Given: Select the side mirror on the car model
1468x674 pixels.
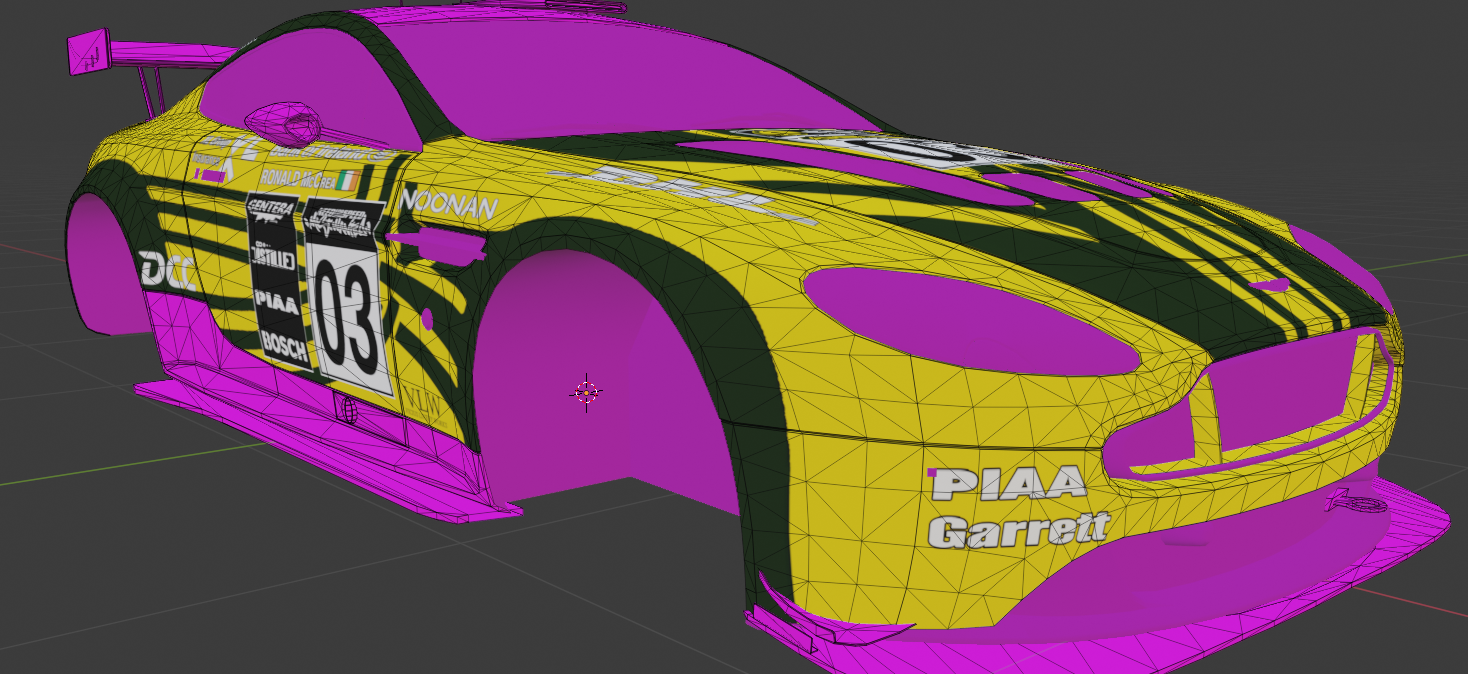Looking at the screenshot, I should pos(286,122).
